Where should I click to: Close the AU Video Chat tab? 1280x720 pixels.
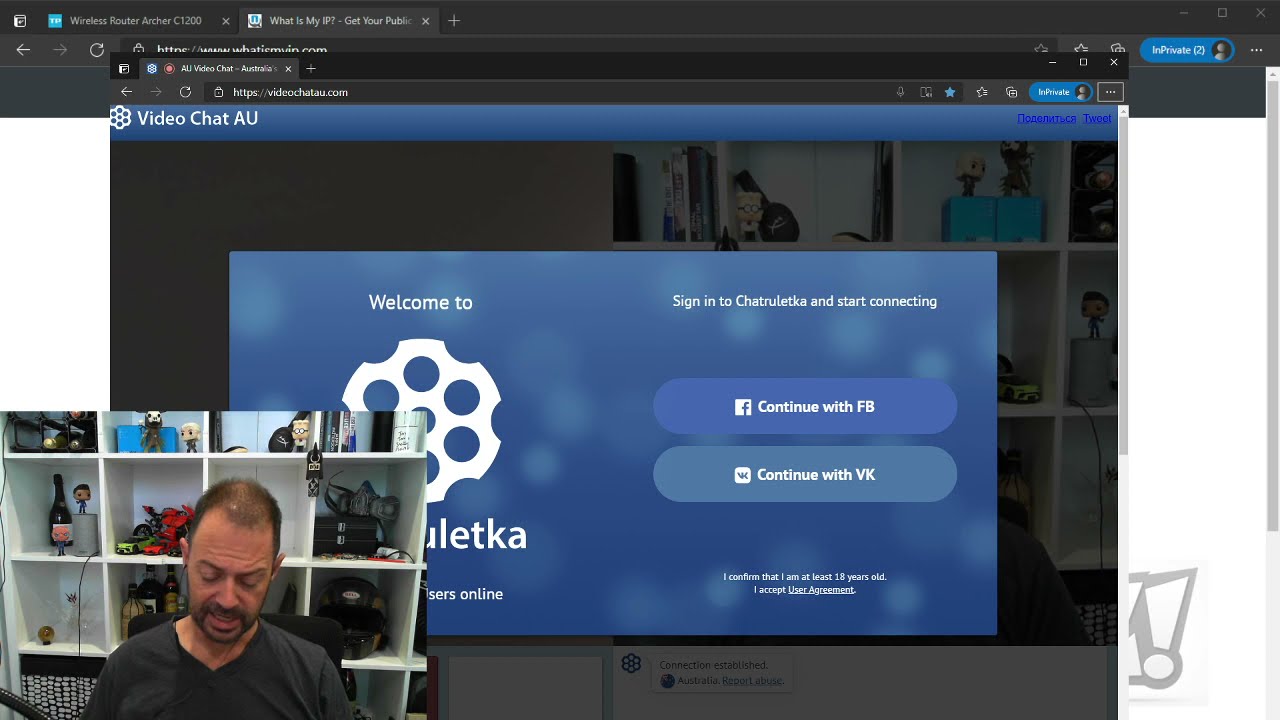[288, 69]
